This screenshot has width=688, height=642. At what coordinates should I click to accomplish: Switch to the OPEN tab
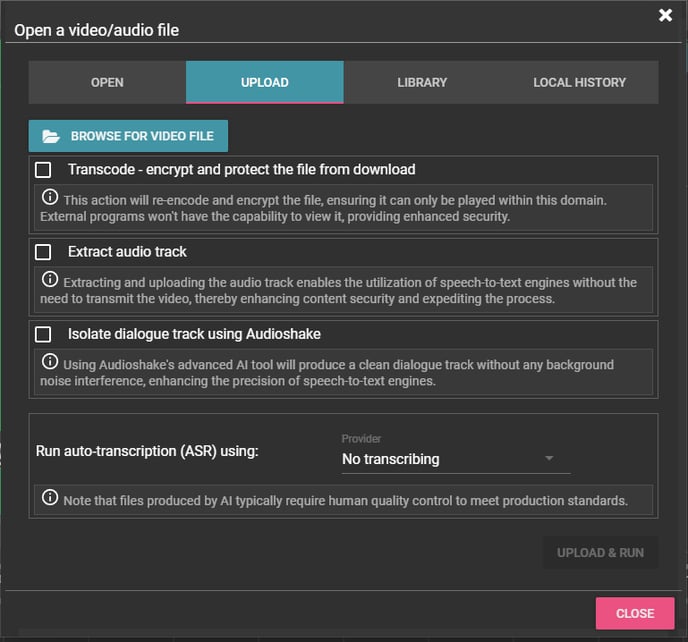coord(107,82)
